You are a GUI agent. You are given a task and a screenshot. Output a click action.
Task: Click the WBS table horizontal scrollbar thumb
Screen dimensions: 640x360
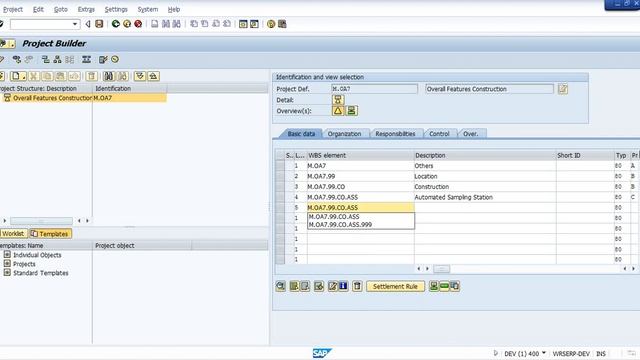441,269
